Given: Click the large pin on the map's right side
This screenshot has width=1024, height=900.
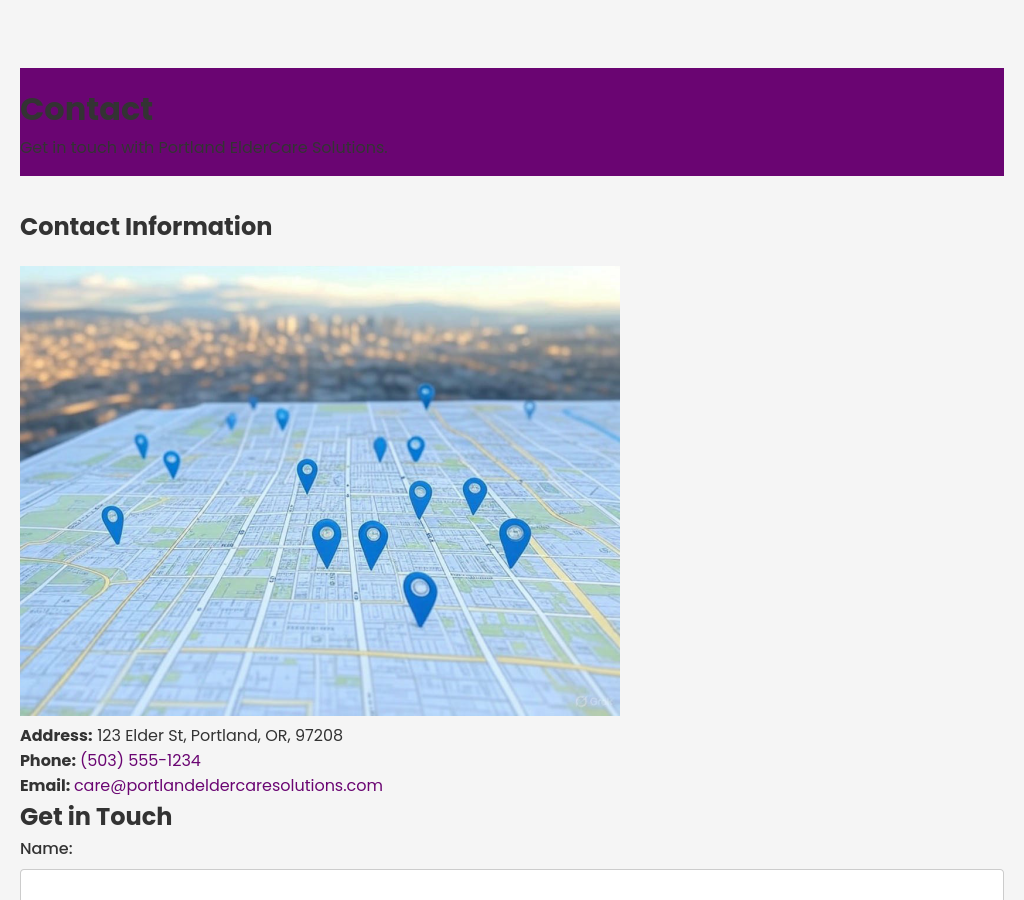Looking at the screenshot, I should pos(515,541).
